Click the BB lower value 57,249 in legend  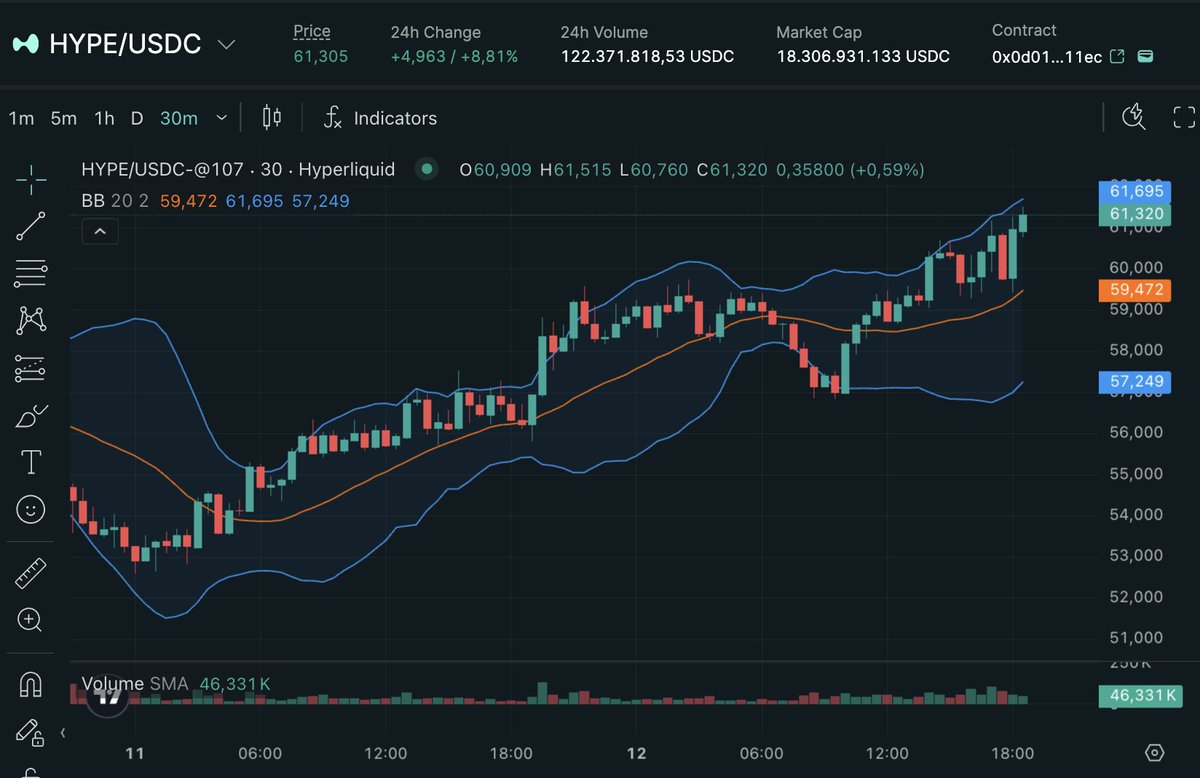(320, 201)
